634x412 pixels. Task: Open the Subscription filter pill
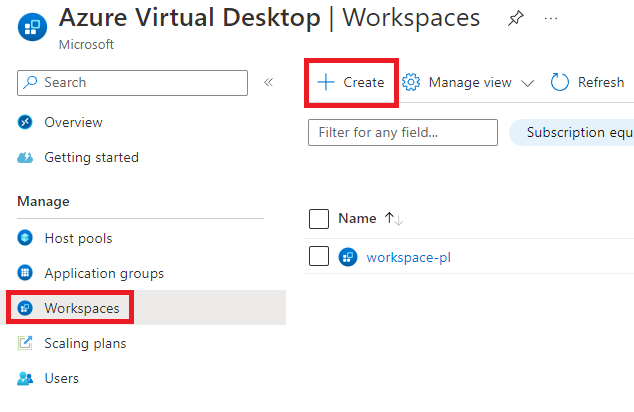[571, 132]
